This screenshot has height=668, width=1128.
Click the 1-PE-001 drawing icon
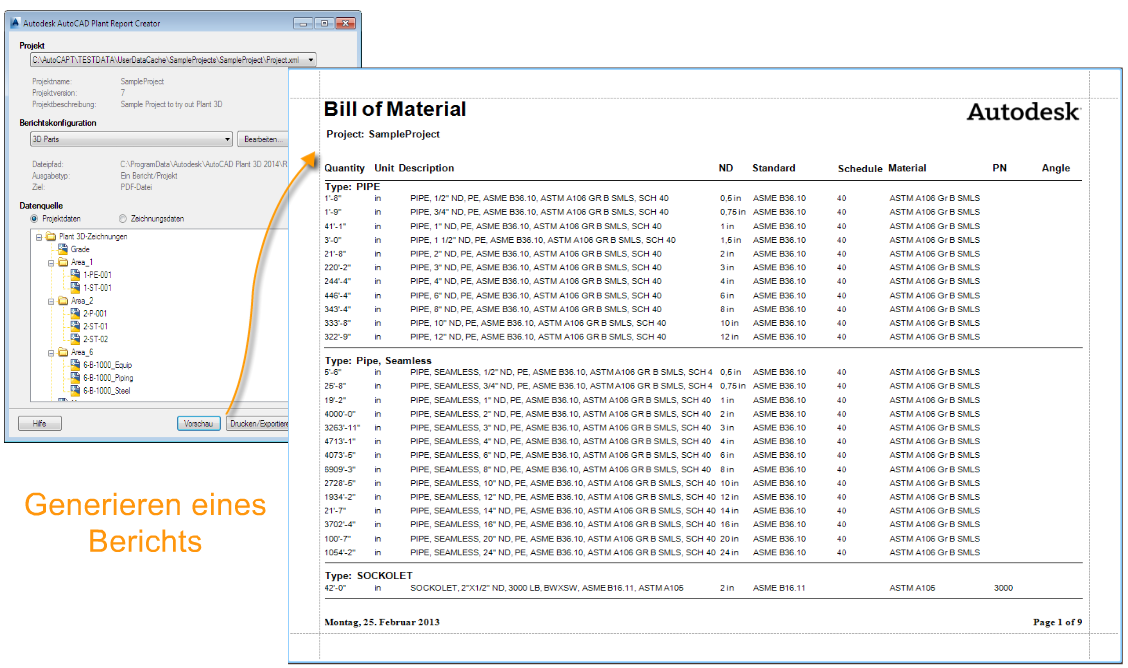(x=75, y=275)
